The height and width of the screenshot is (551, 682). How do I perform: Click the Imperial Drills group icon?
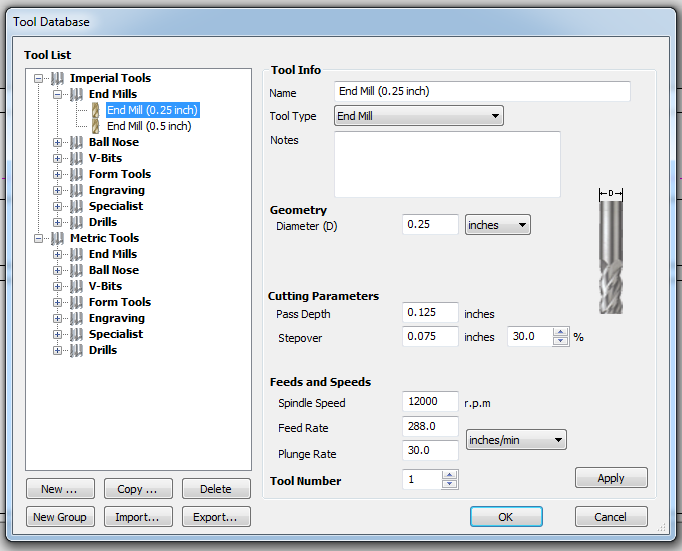click(77, 222)
